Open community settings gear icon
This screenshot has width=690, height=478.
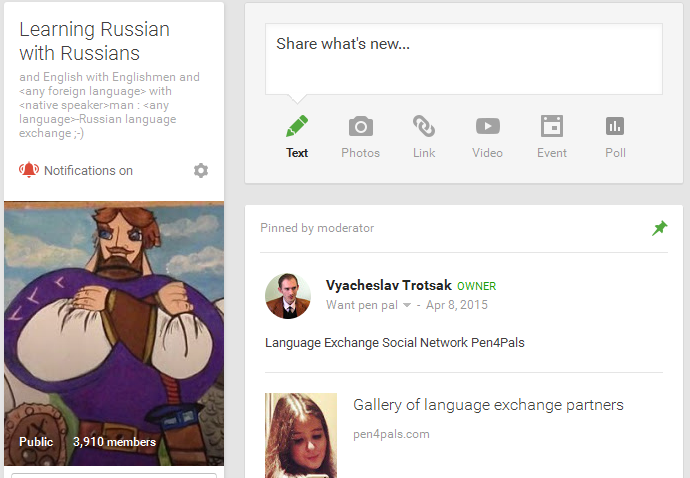201,170
